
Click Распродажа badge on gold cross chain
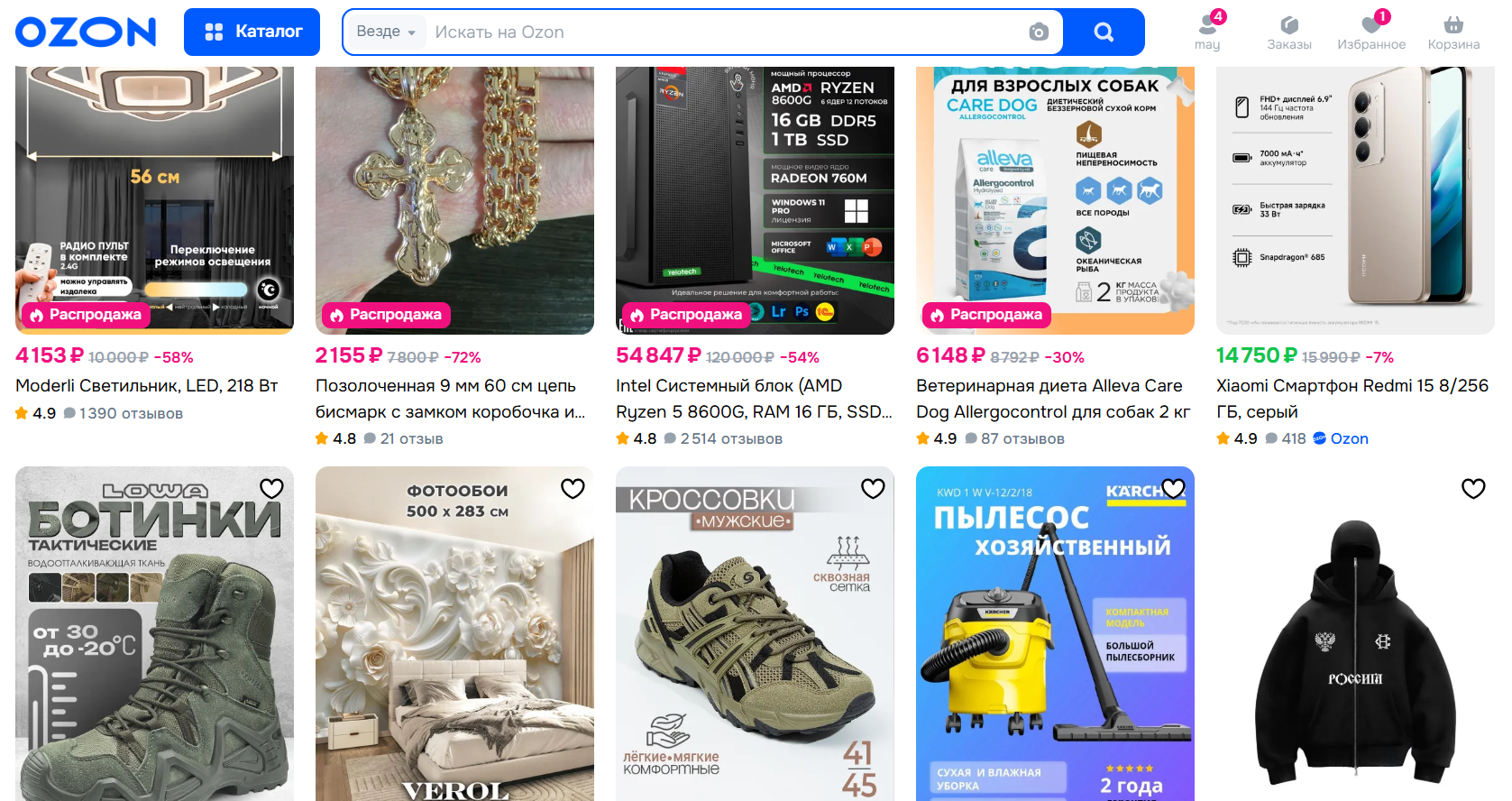[x=386, y=315]
